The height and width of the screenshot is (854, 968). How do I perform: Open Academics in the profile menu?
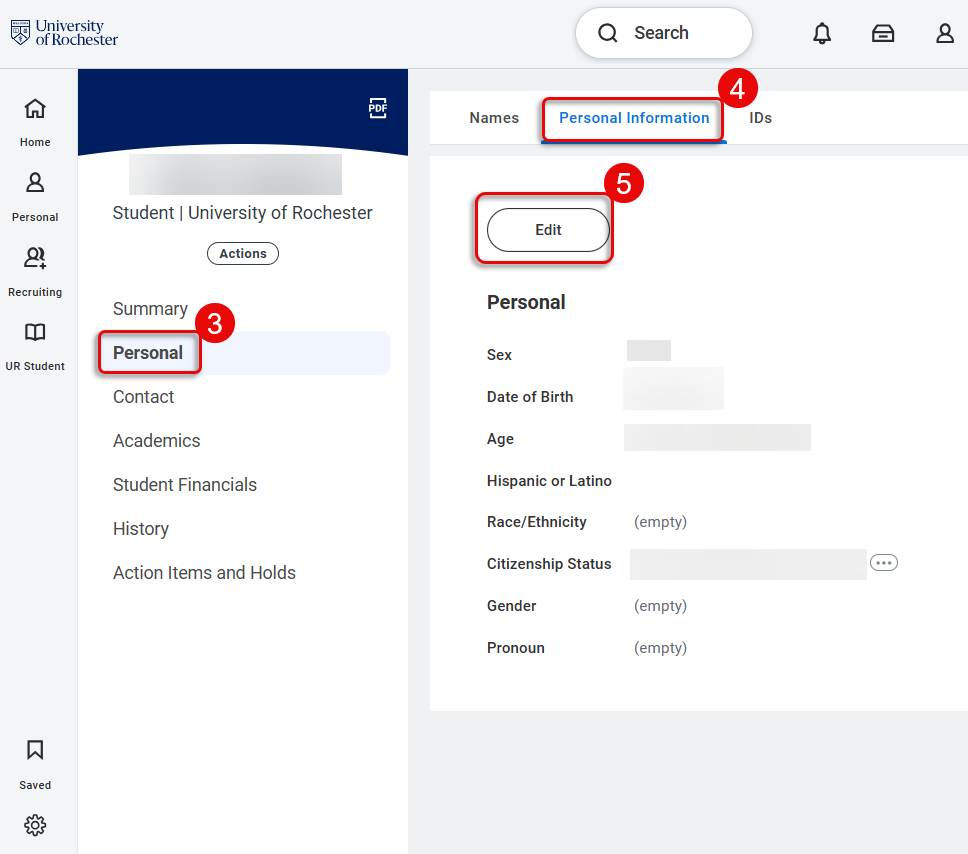click(156, 441)
